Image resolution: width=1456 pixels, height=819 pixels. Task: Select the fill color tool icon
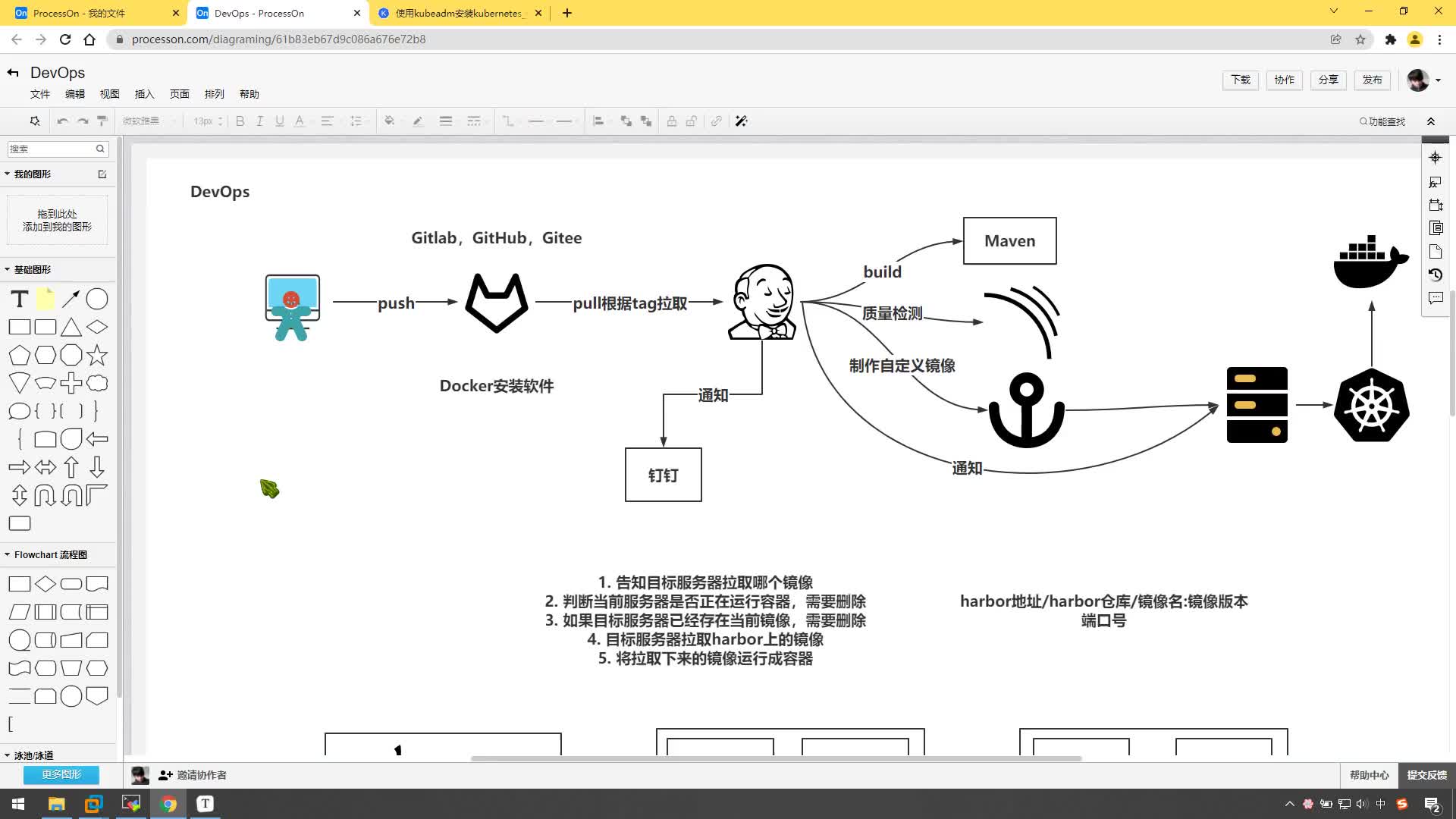click(388, 121)
